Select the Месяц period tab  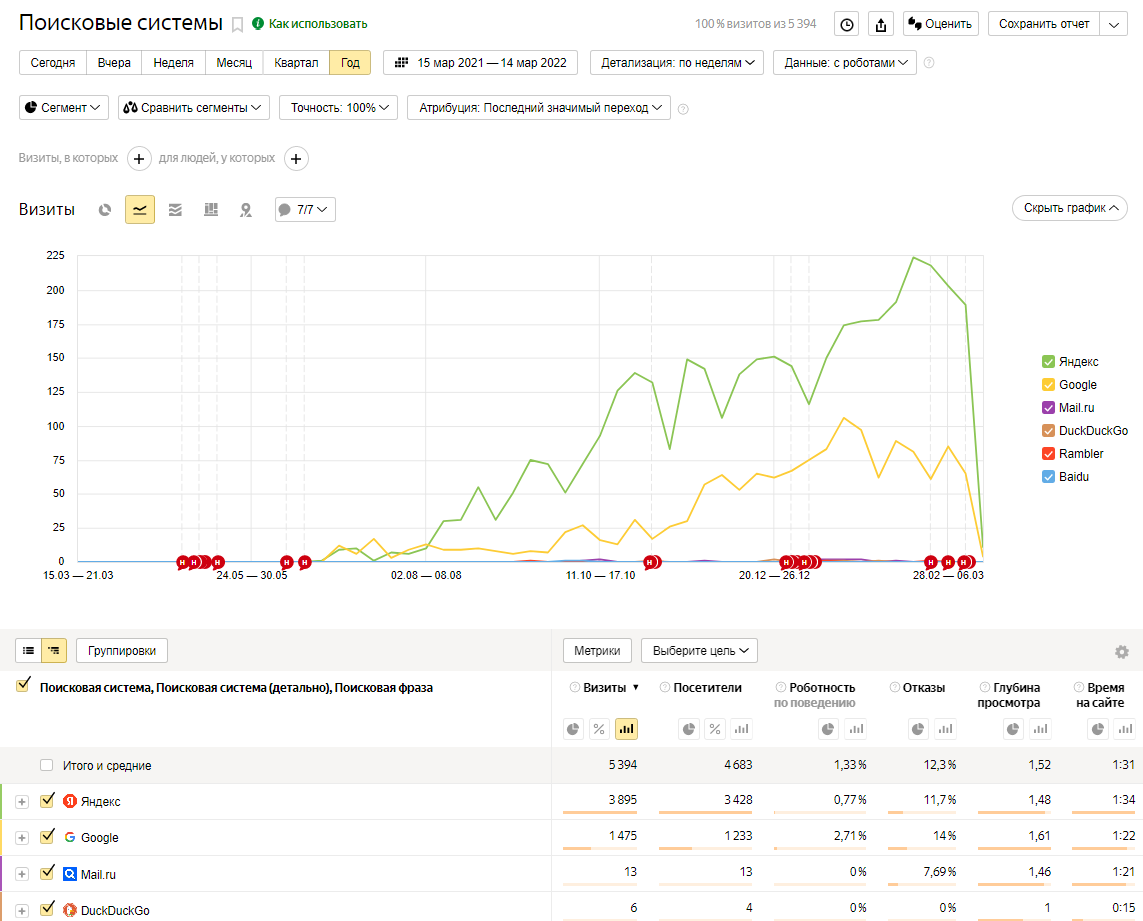pyautogui.click(x=234, y=63)
